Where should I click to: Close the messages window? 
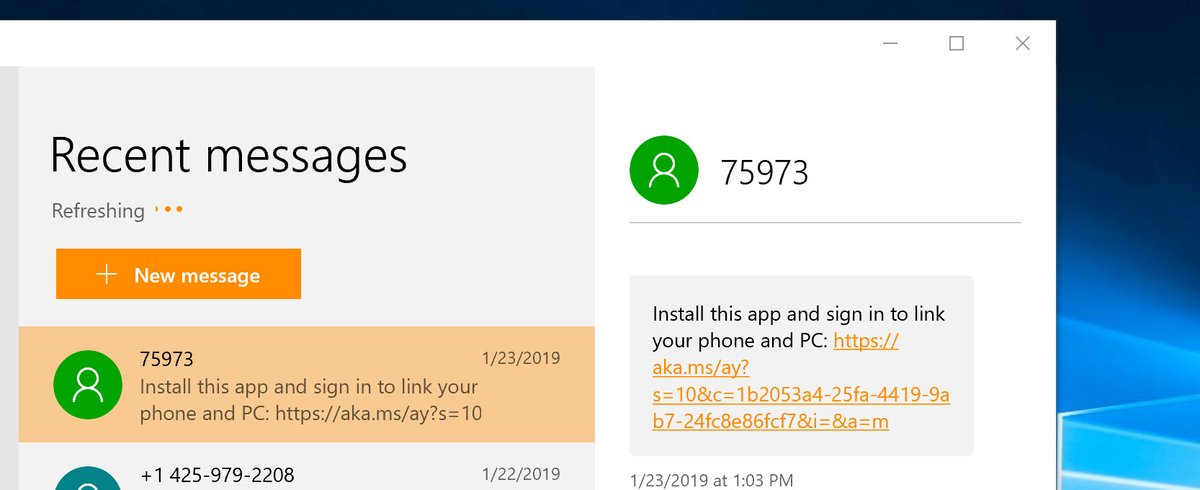click(1022, 43)
